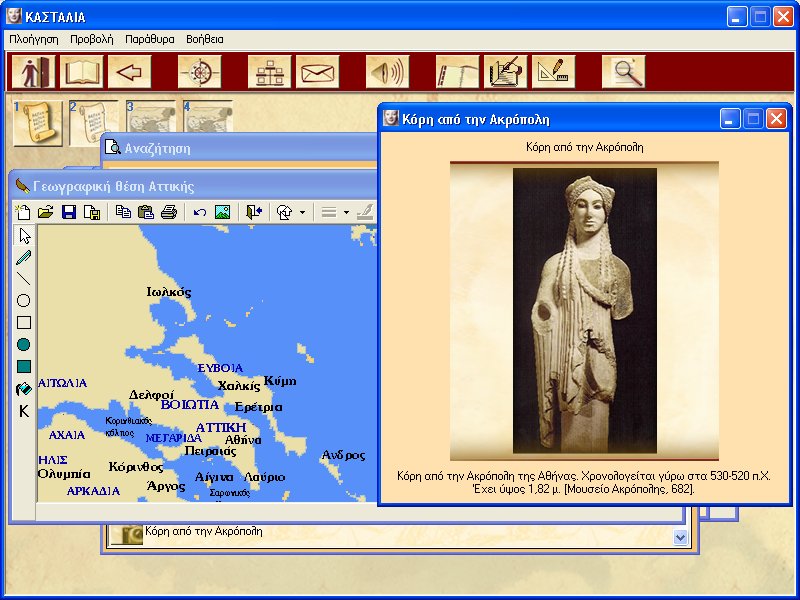This screenshot has height=600, width=800.
Task: Open the writing notes icon
Action: pyautogui.click(x=506, y=72)
